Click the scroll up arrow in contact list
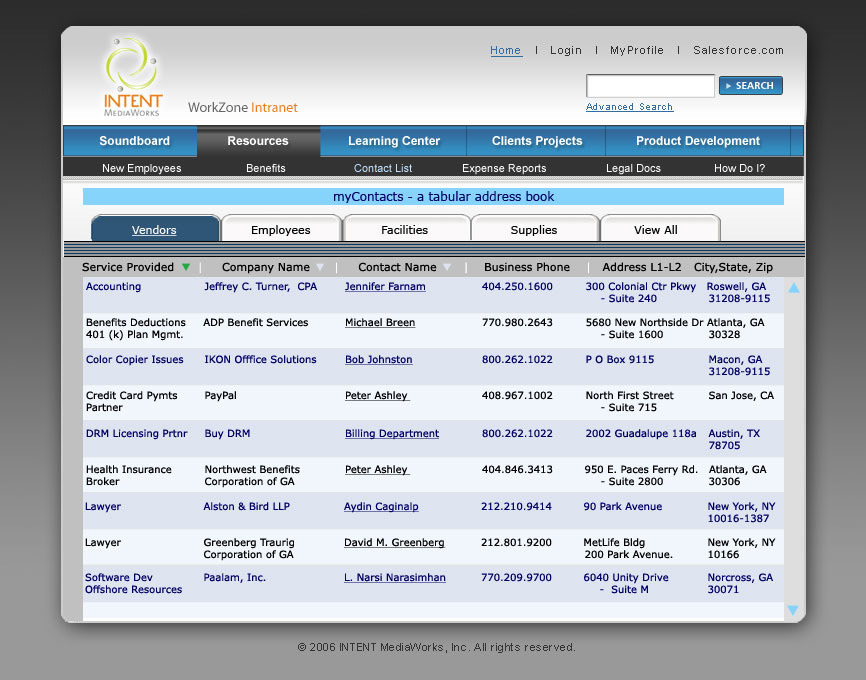This screenshot has height=680, width=866. (x=794, y=288)
